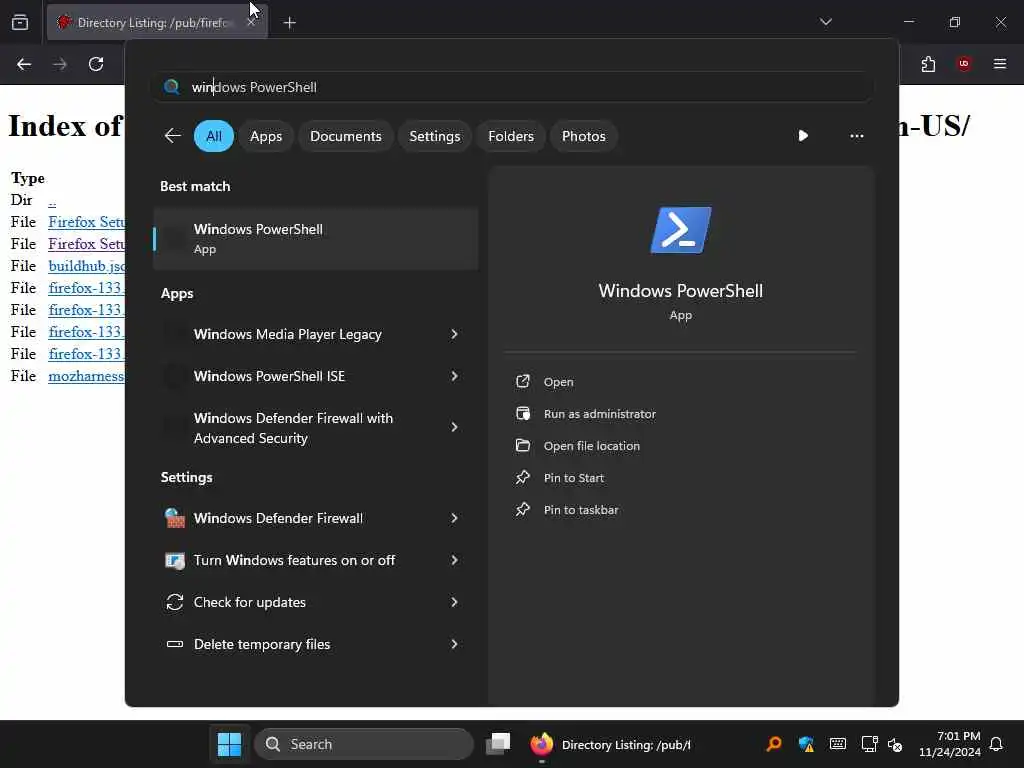Select the Apps filter chip

click(266, 136)
